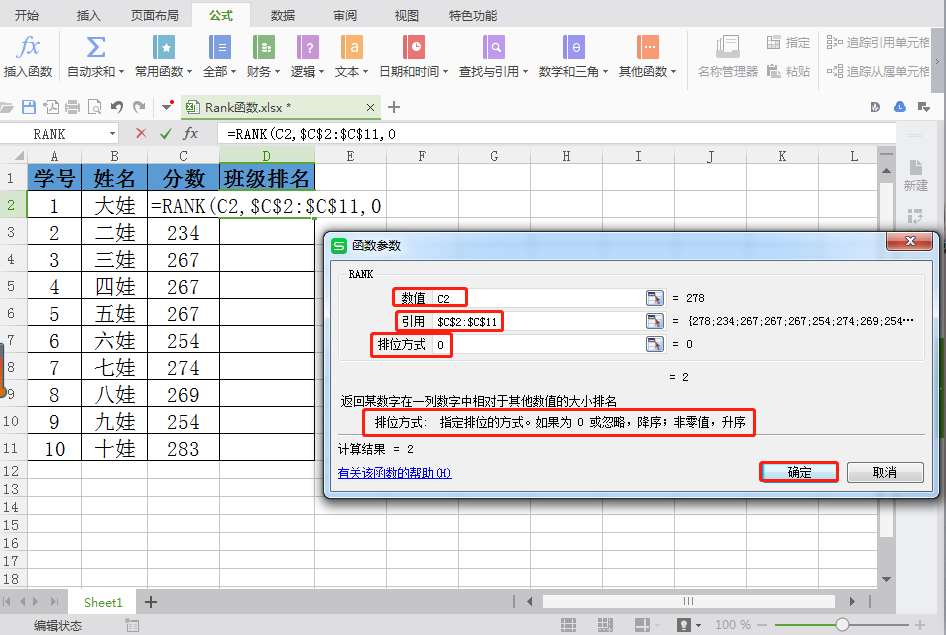Click the zoom out minus button
946x635 pixels.
[x=762, y=625]
